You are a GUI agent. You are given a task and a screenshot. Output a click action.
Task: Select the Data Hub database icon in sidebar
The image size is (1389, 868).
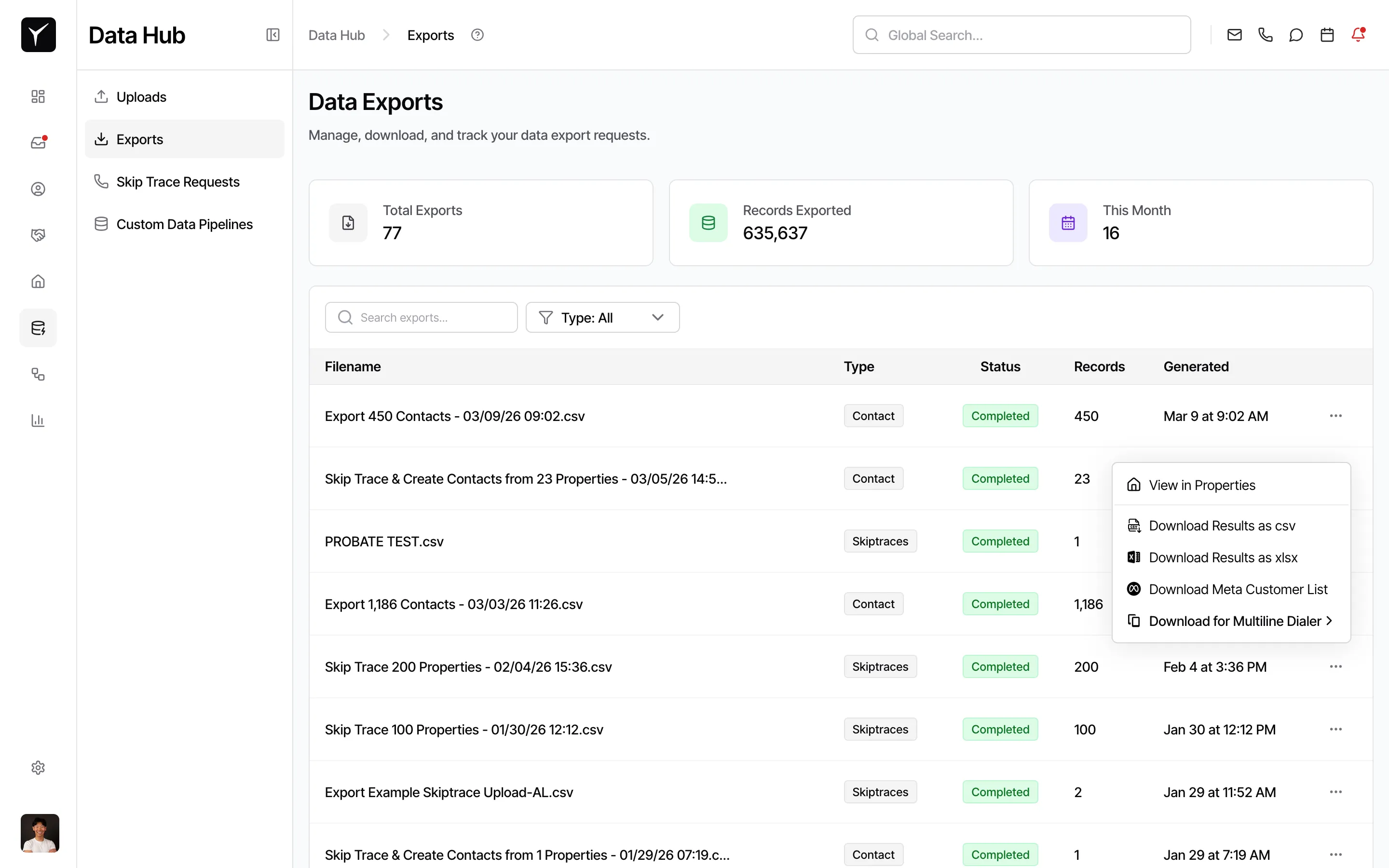point(38,328)
